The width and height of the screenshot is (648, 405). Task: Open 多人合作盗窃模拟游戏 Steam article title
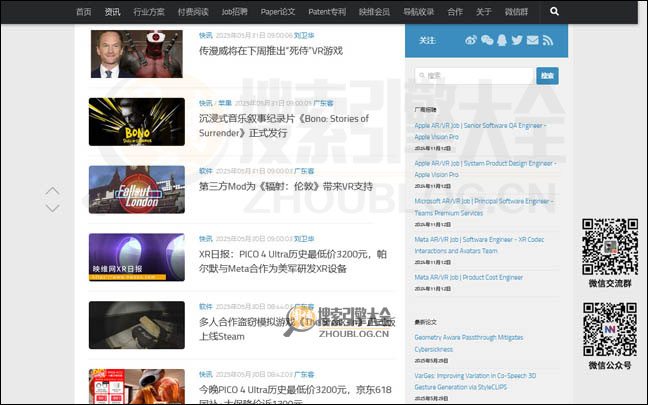coord(297,329)
